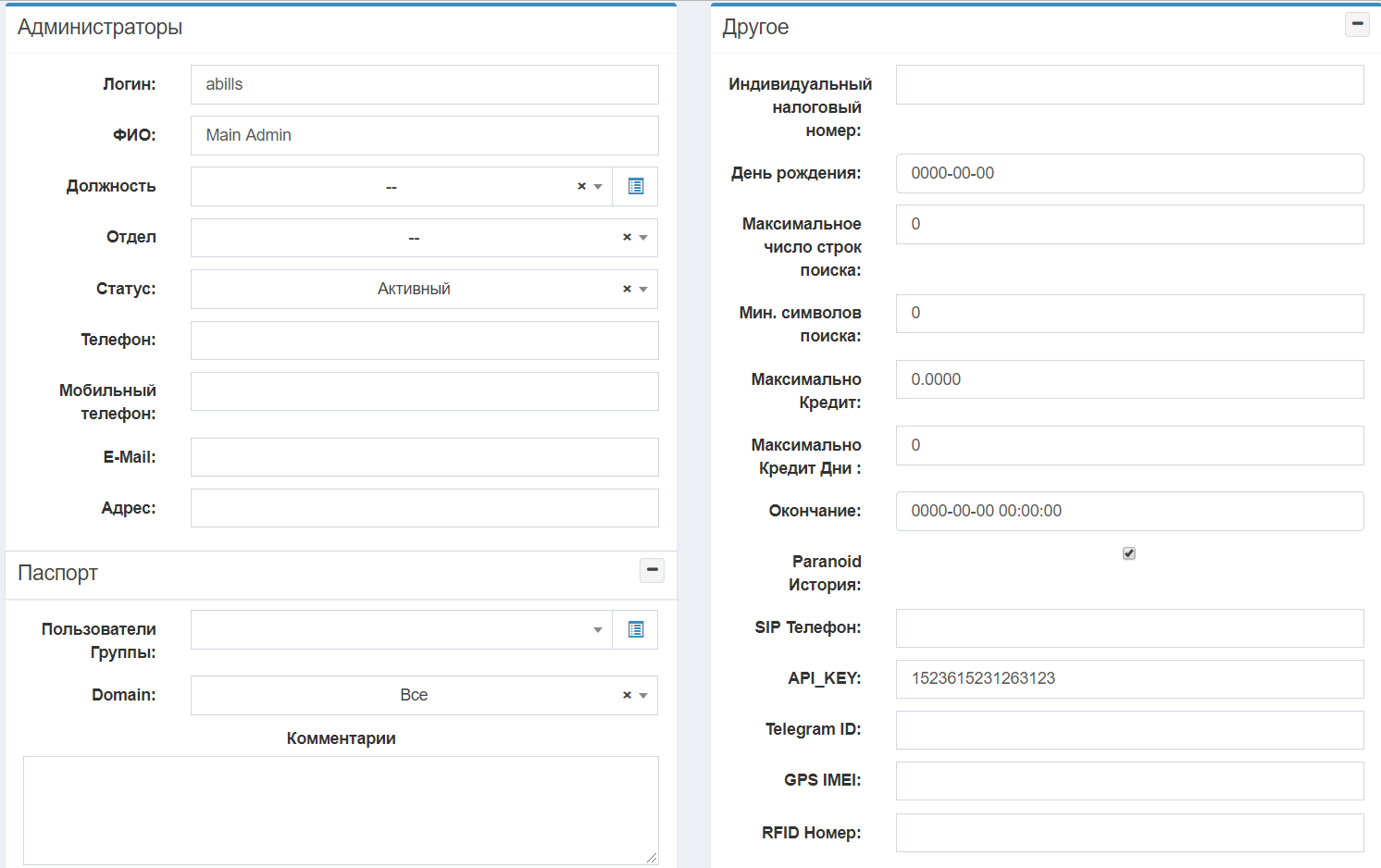Viewport: 1381px width, 868px height.
Task: Open the Пользователи Группы dropdown
Action: 597,630
